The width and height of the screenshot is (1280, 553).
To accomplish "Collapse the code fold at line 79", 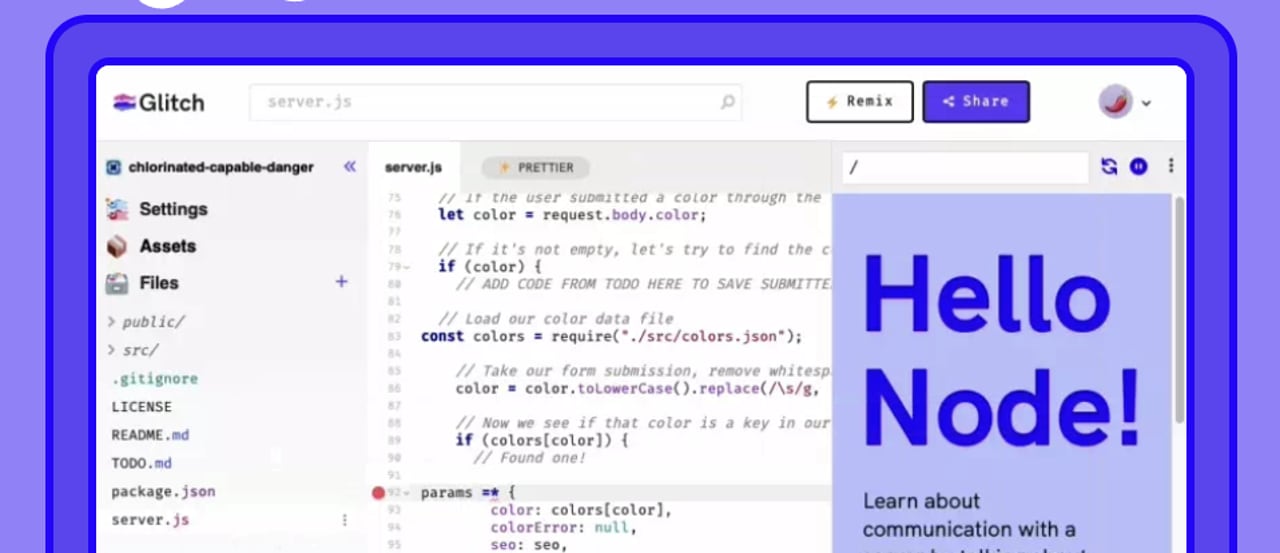I will 407,267.
